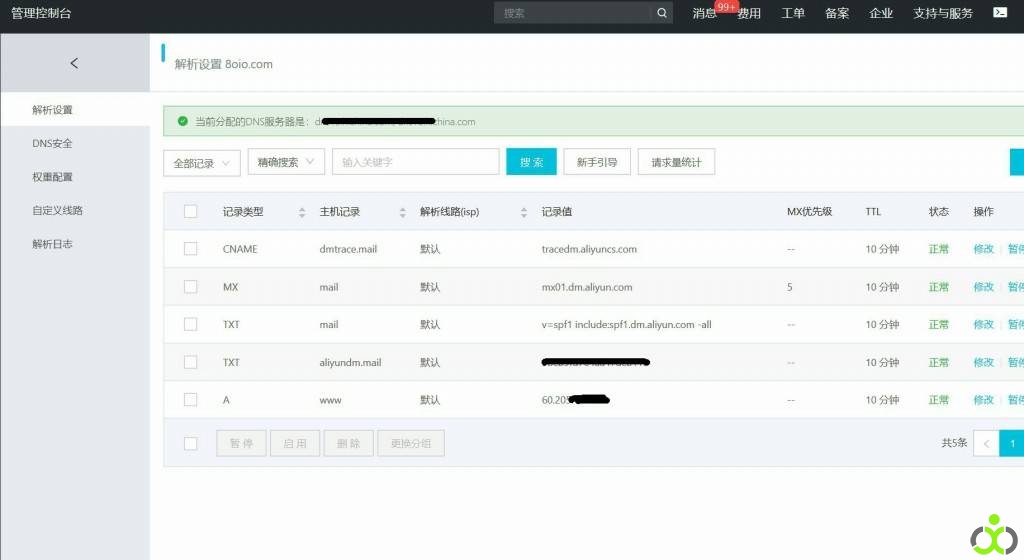Open 支持与服务 menu in top bar
The width and height of the screenshot is (1024, 560).
[x=942, y=13]
